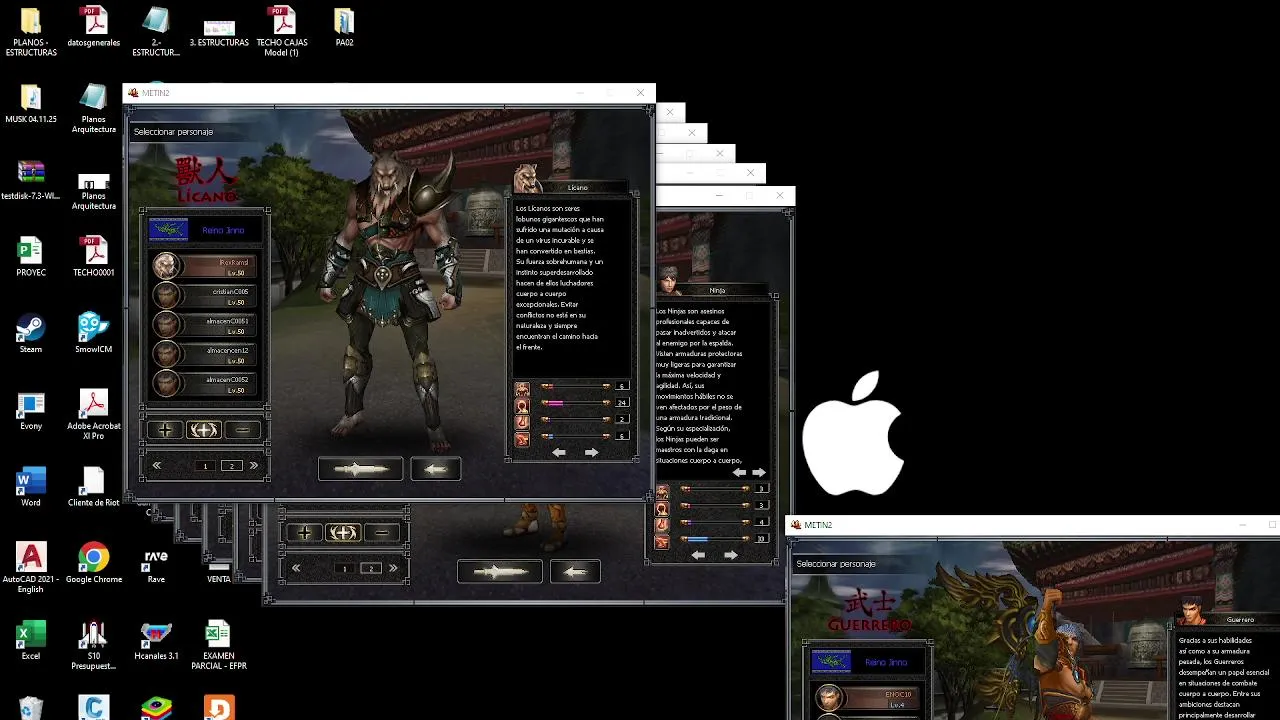Open the PA02 compressed folder
This screenshot has width=1280, height=720.
click(344, 27)
